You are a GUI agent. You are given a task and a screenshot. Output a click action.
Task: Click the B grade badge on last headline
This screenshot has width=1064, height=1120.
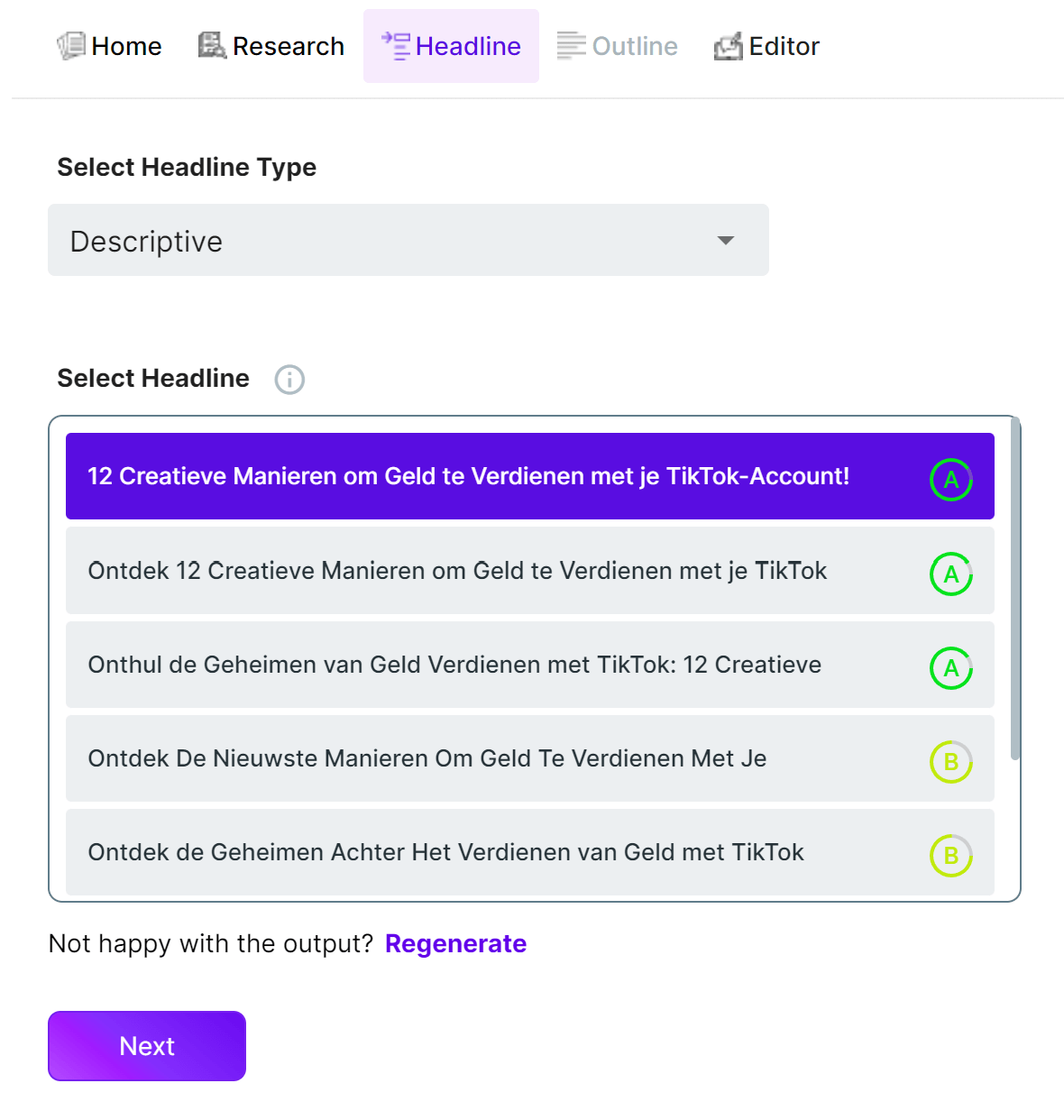(950, 856)
